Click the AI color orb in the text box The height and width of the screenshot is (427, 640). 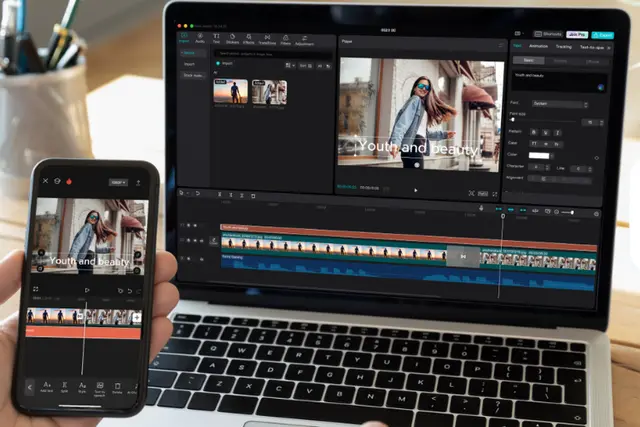click(601, 87)
